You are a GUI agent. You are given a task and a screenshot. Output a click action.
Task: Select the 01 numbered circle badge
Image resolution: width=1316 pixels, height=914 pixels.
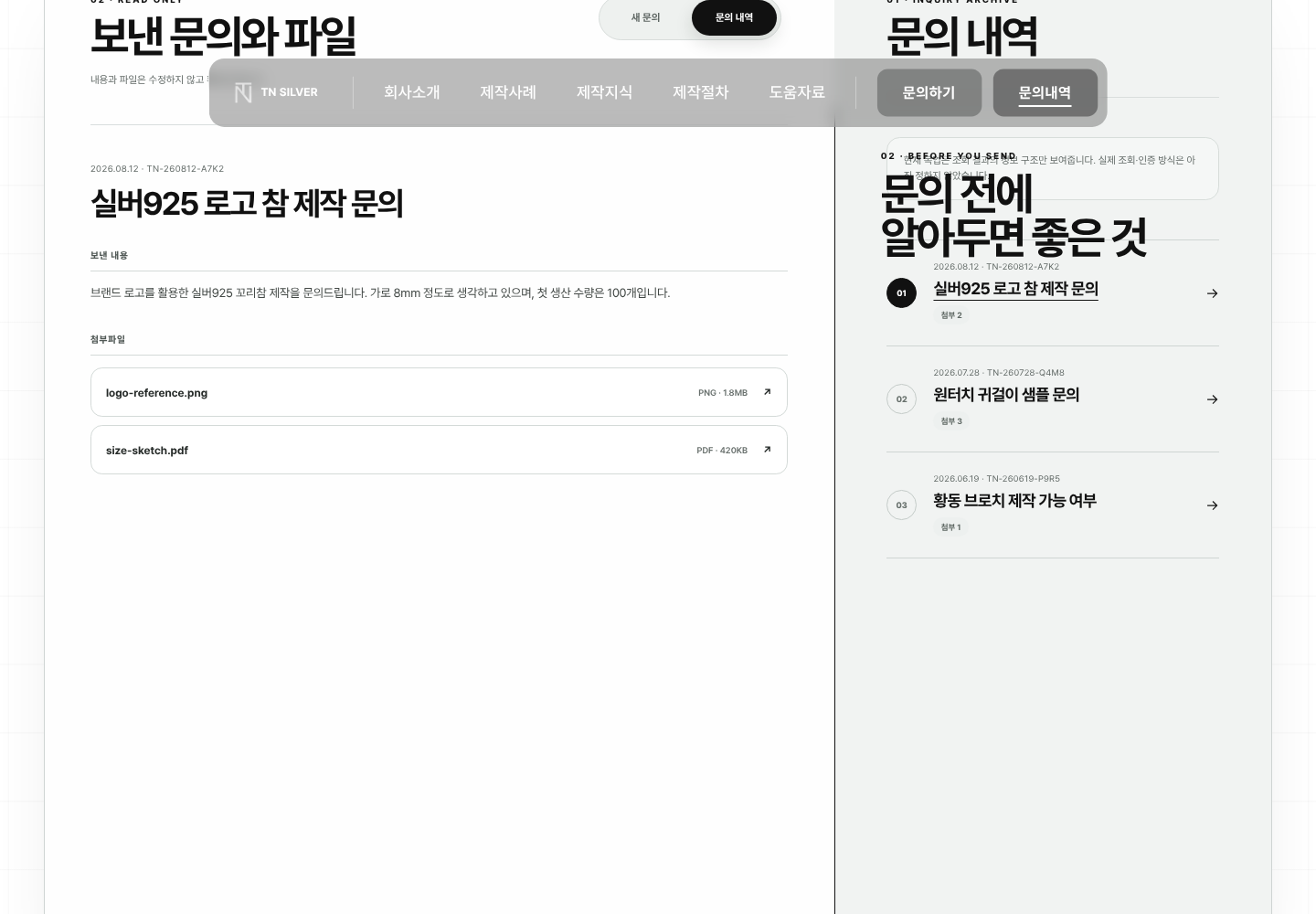pyautogui.click(x=901, y=293)
